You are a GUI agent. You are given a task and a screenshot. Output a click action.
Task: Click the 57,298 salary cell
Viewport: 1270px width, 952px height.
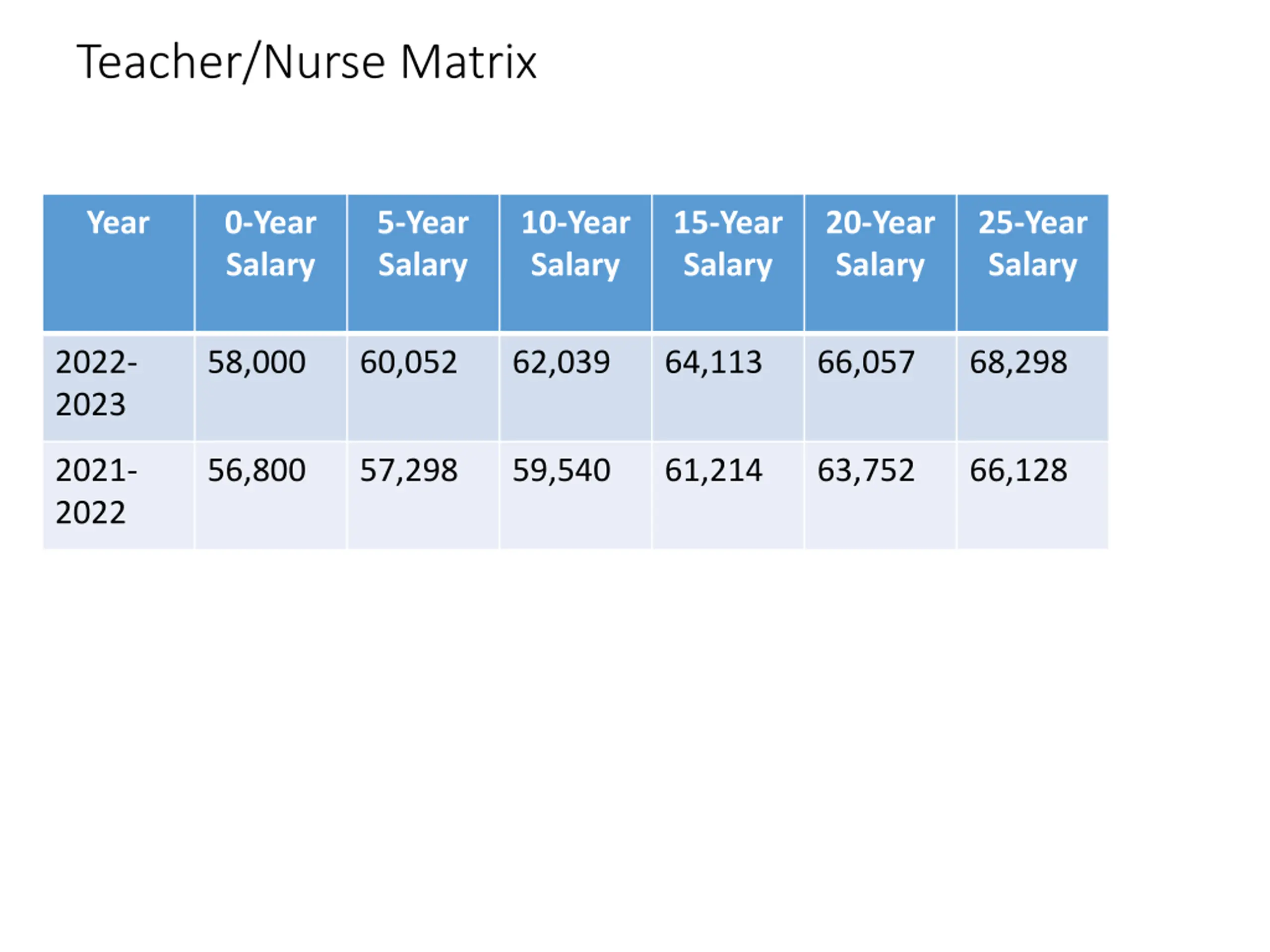click(423, 496)
